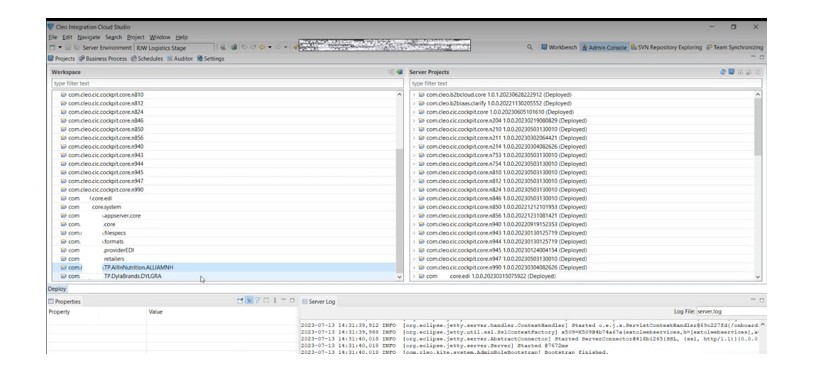826x372 pixels.
Task: Open the Search menu
Action: tap(113, 37)
